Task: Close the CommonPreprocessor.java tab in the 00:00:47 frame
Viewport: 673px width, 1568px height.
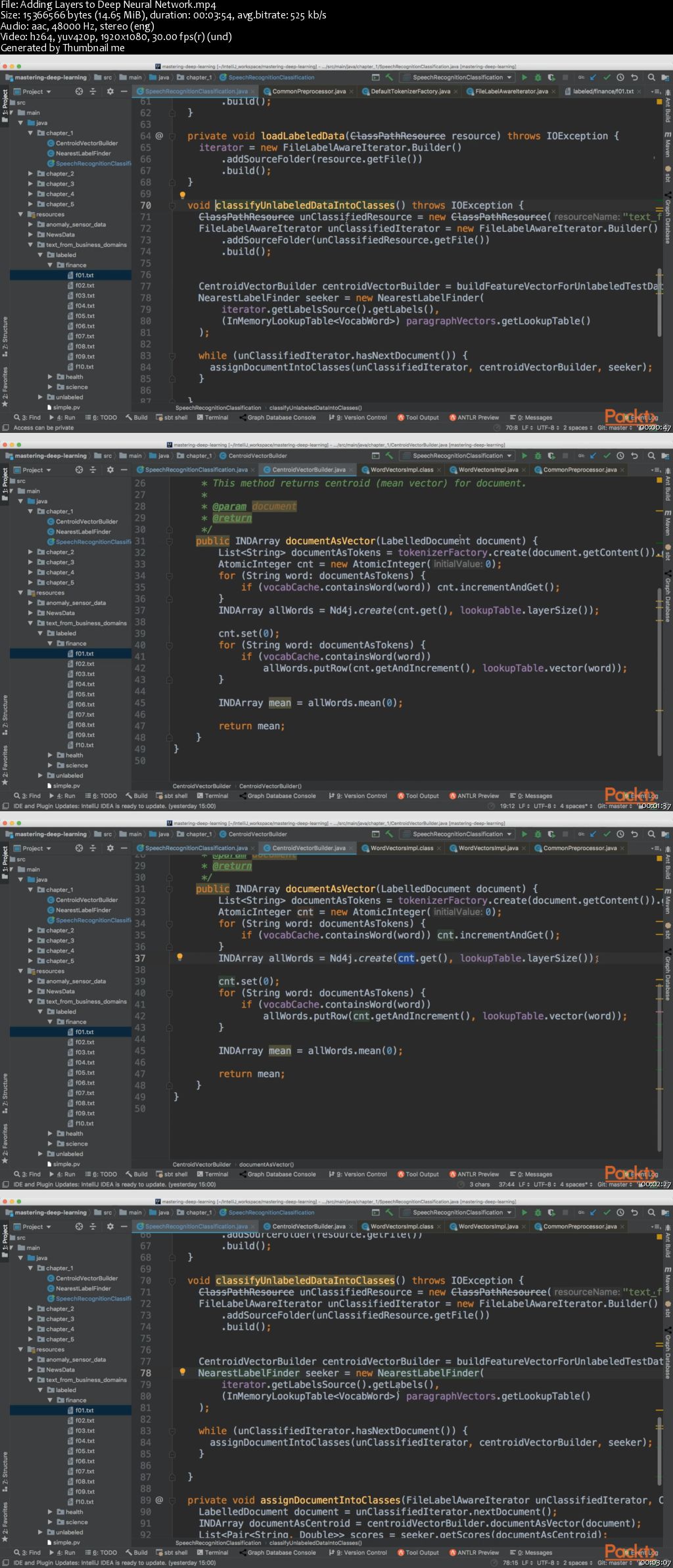Action: (x=352, y=91)
